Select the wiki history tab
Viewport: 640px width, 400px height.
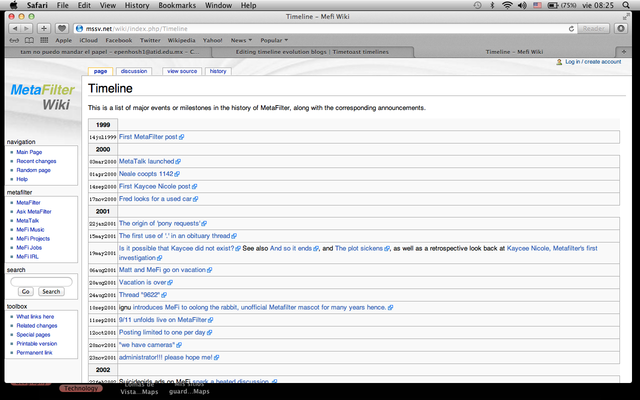click(x=218, y=71)
